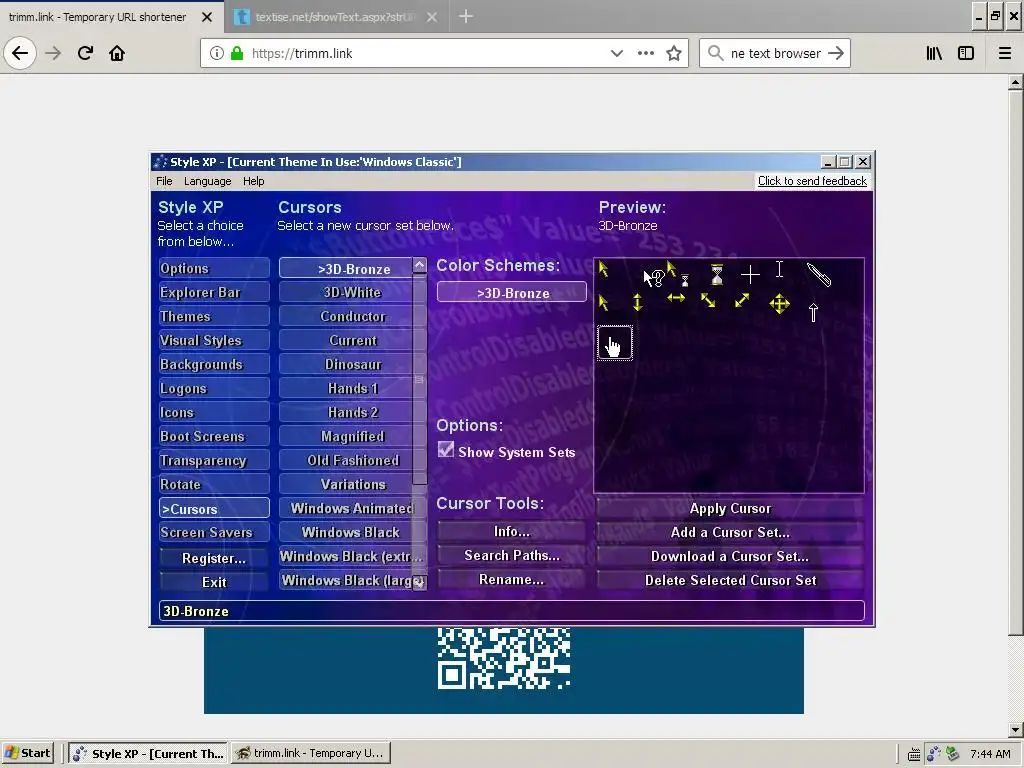Viewport: 1024px width, 768px height.
Task: Click the crosshair cursor preview
Action: (x=750, y=274)
